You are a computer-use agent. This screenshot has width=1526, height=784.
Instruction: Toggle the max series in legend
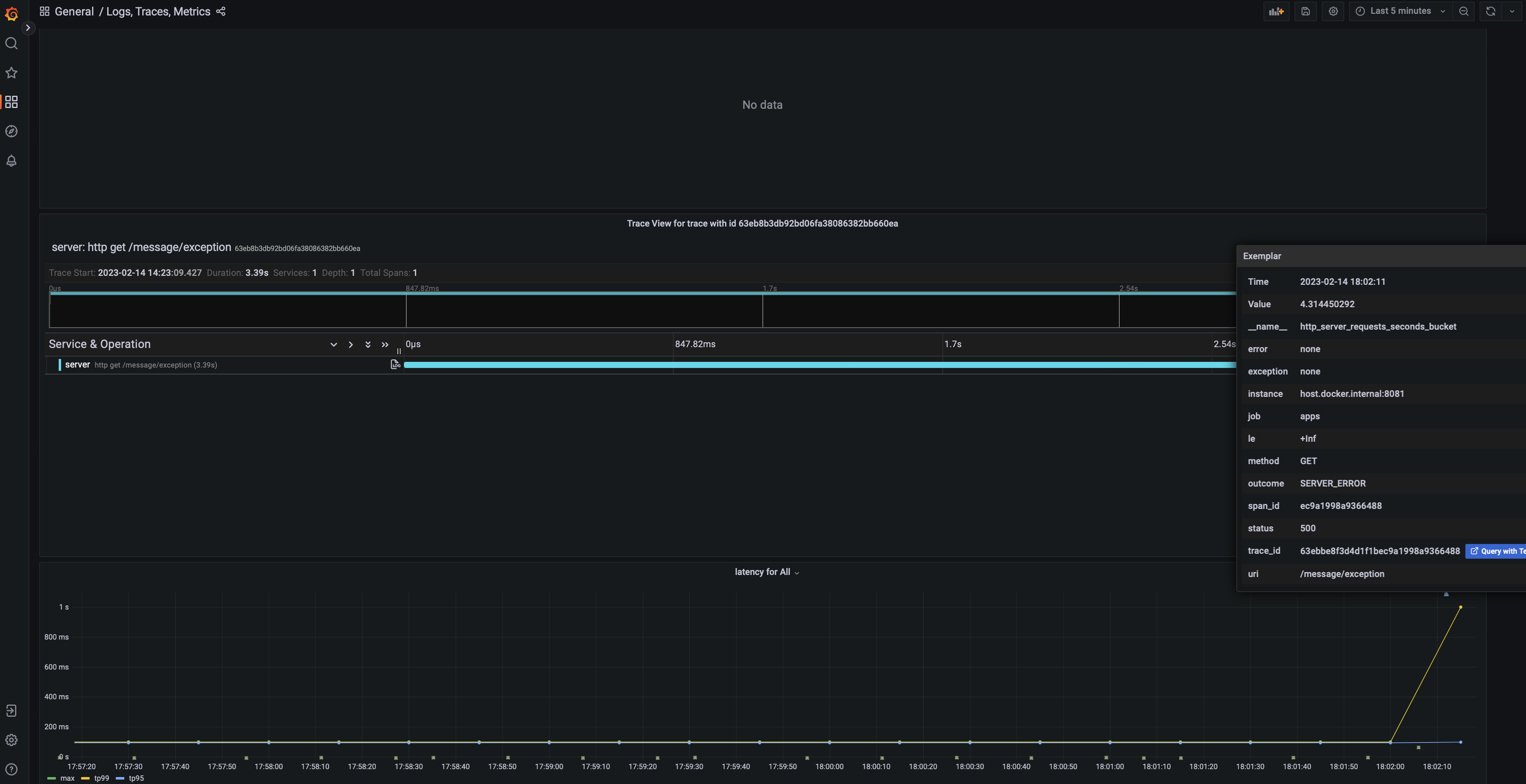[67, 778]
